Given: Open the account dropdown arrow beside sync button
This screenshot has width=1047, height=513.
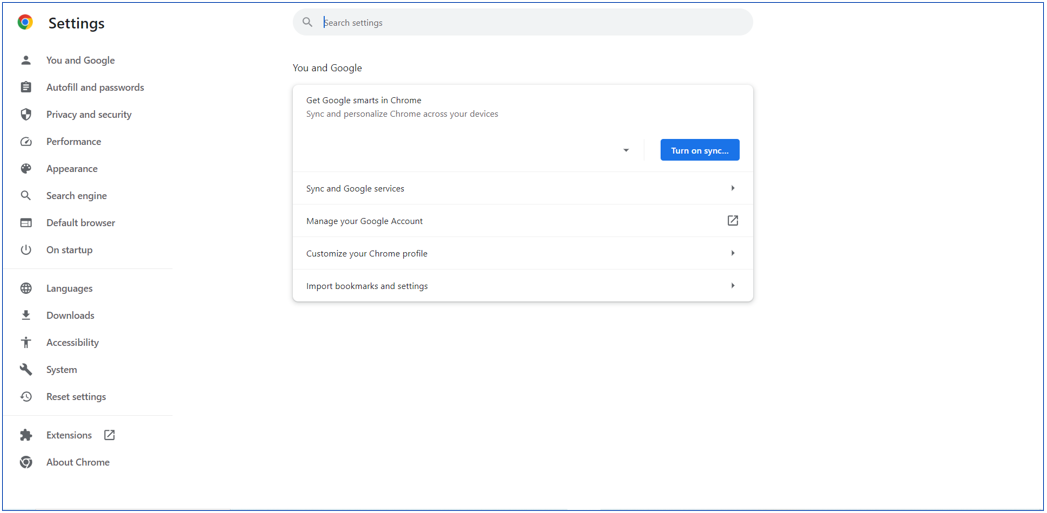Looking at the screenshot, I should tap(626, 151).
